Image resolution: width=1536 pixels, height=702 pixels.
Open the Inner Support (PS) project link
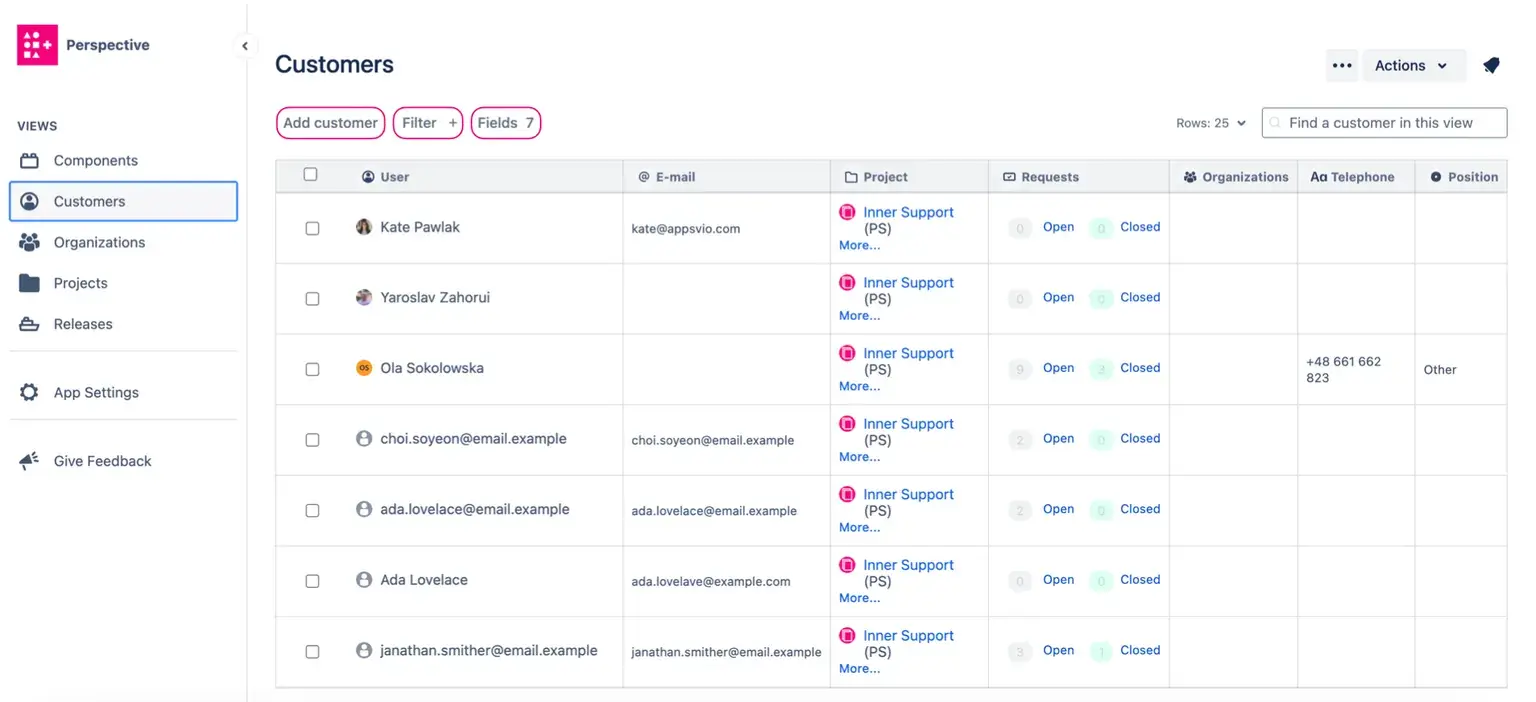(908, 212)
